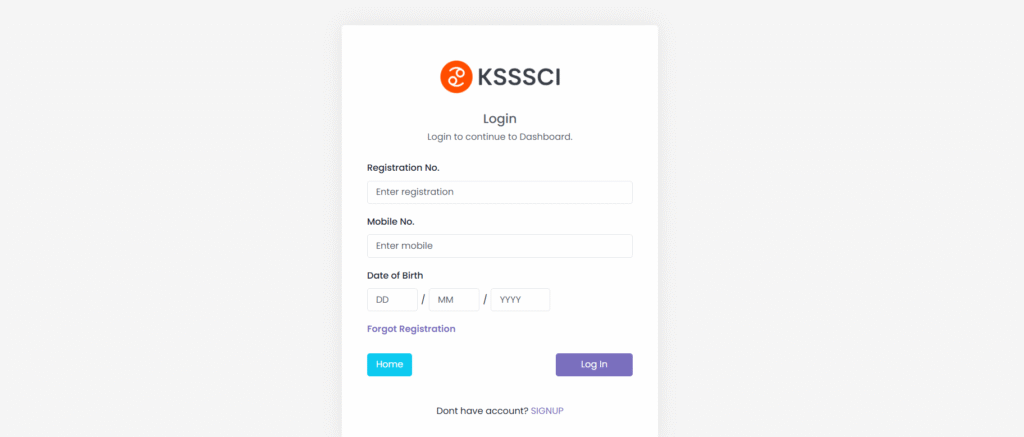The width and height of the screenshot is (1024, 437).
Task: Click the Registration No. label
Action: (403, 168)
